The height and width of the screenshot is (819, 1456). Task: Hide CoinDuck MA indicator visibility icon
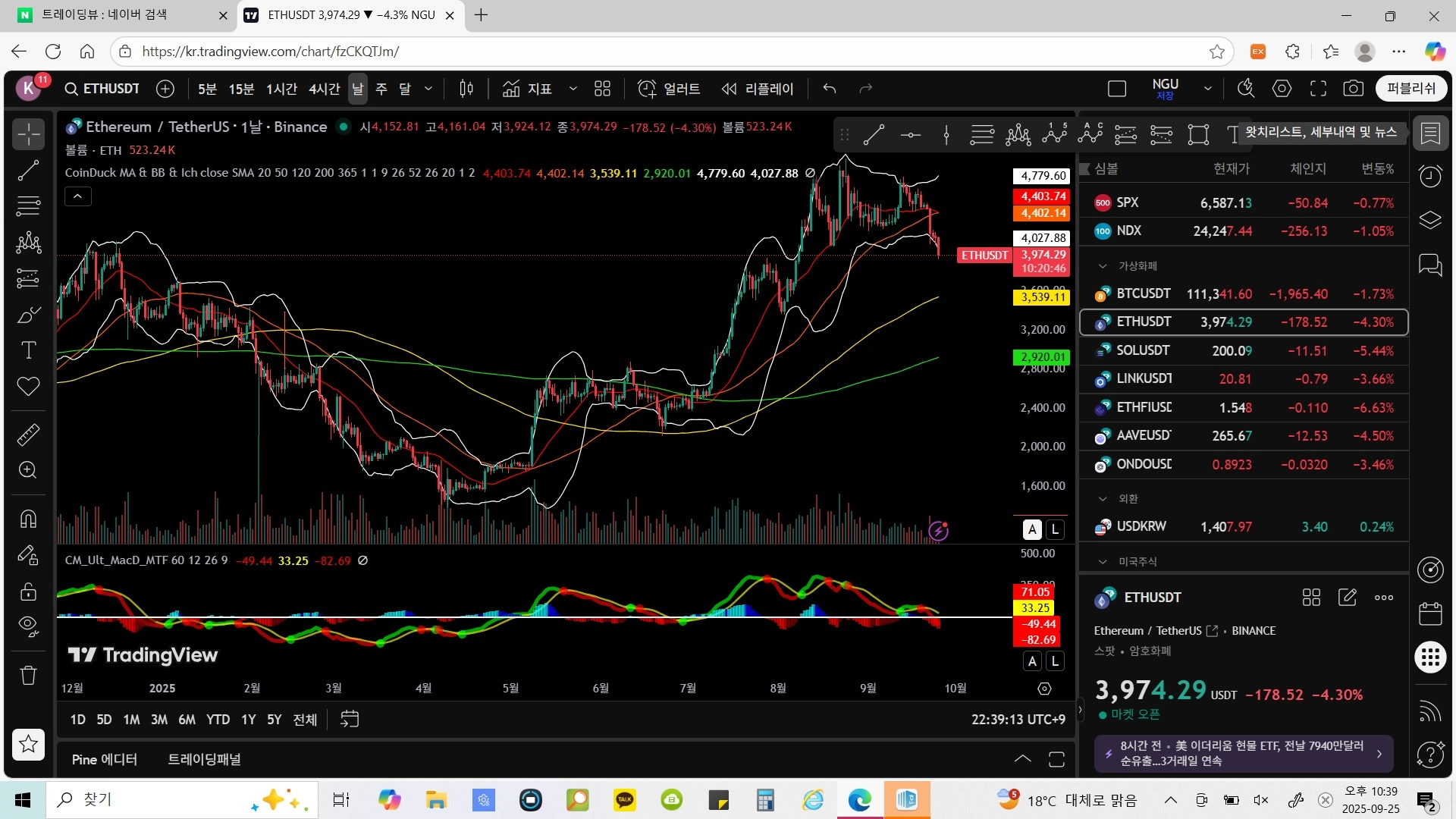coord(810,173)
